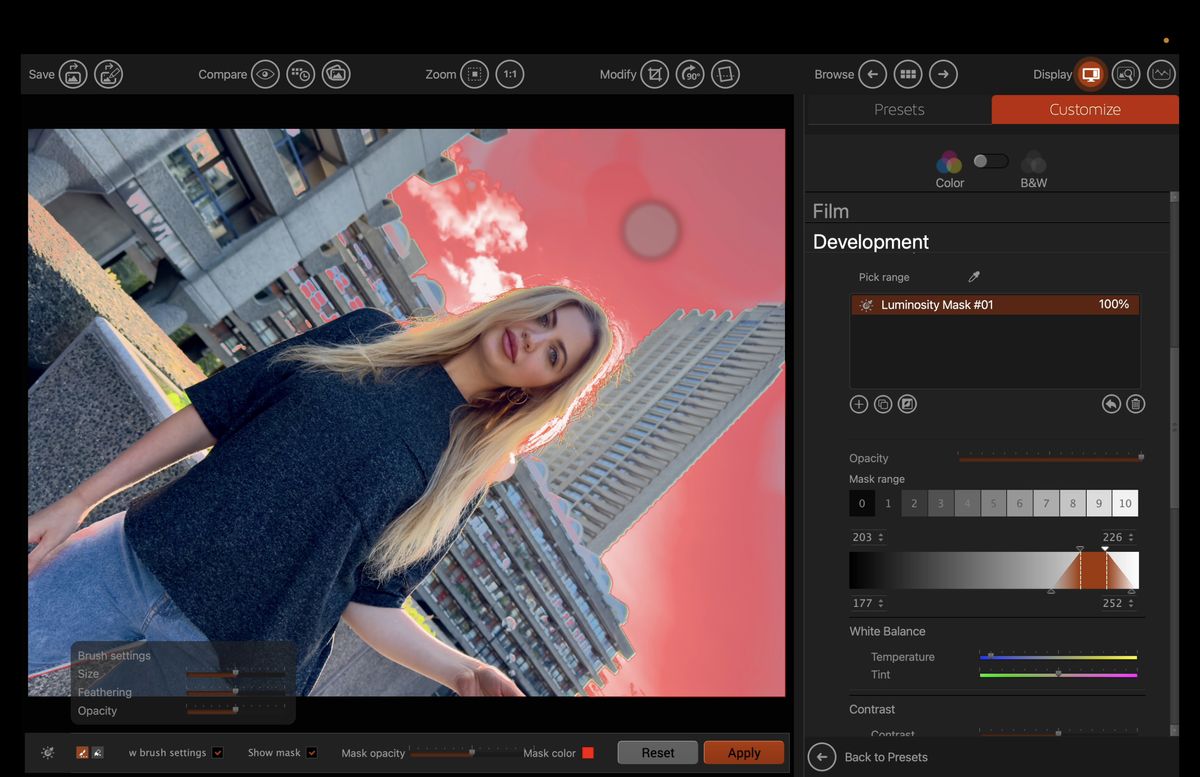Change the Mask color swatch
This screenshot has height=777, width=1200.
click(588, 752)
